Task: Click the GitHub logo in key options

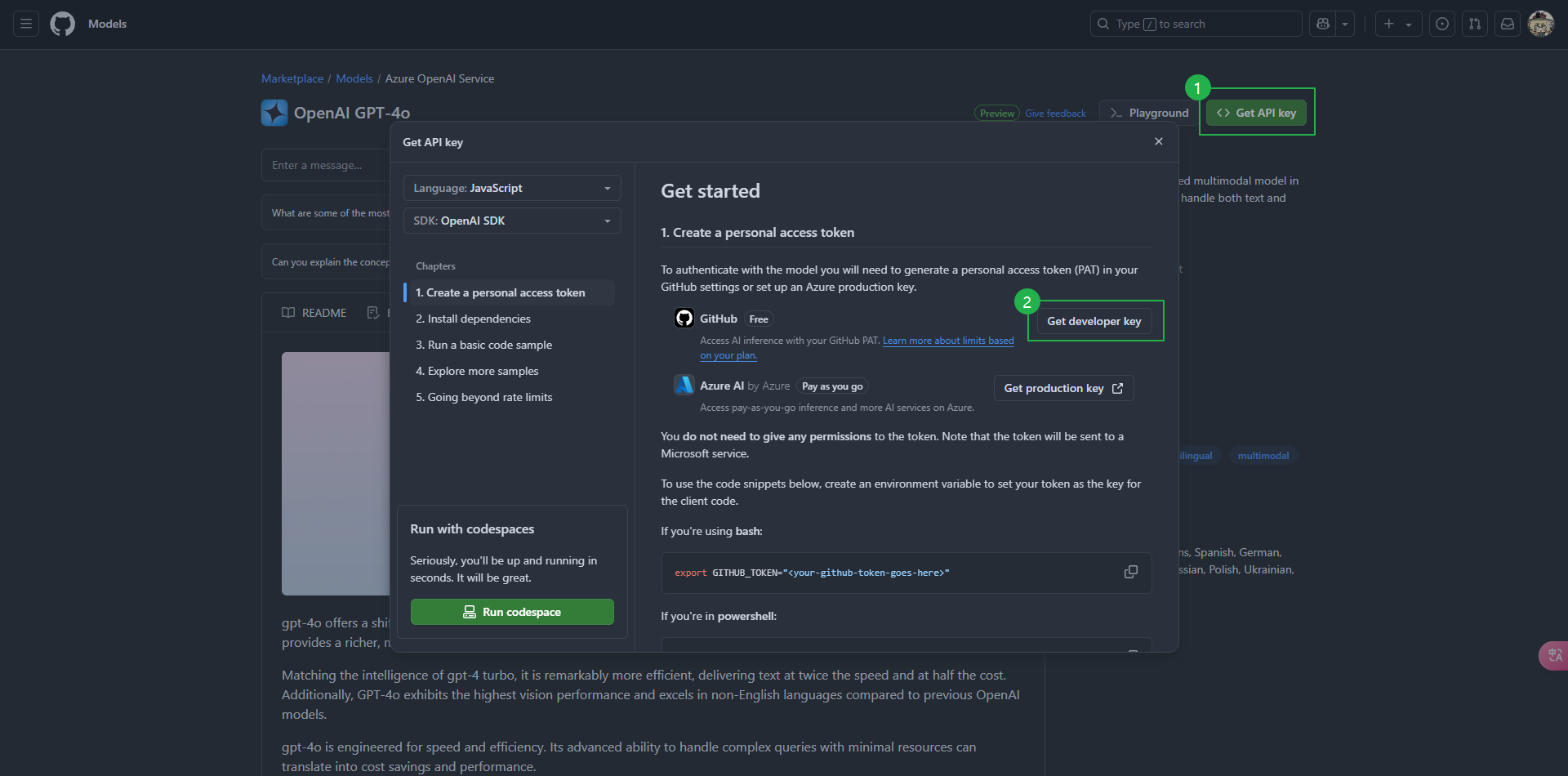Action: (684, 319)
